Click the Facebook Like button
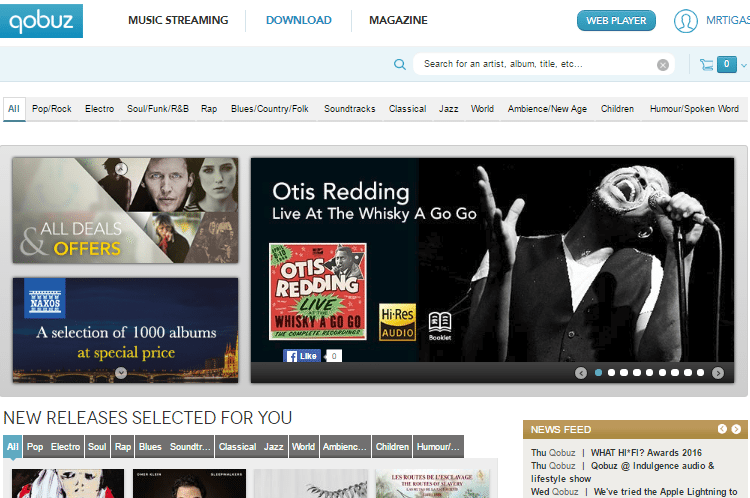Viewport: 750px width, 498px height. 302,356
